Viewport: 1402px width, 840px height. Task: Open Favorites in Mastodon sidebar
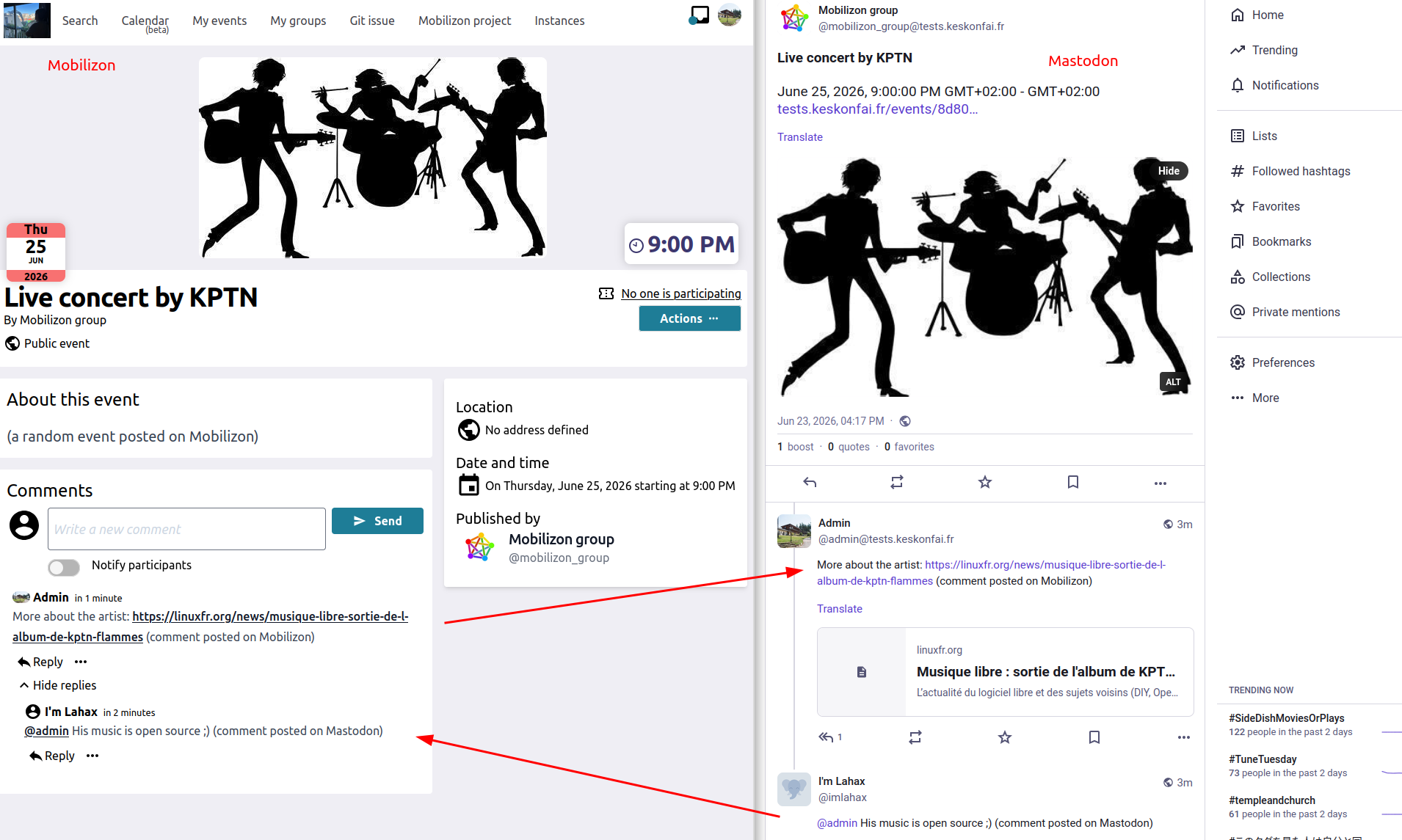pos(1265,206)
